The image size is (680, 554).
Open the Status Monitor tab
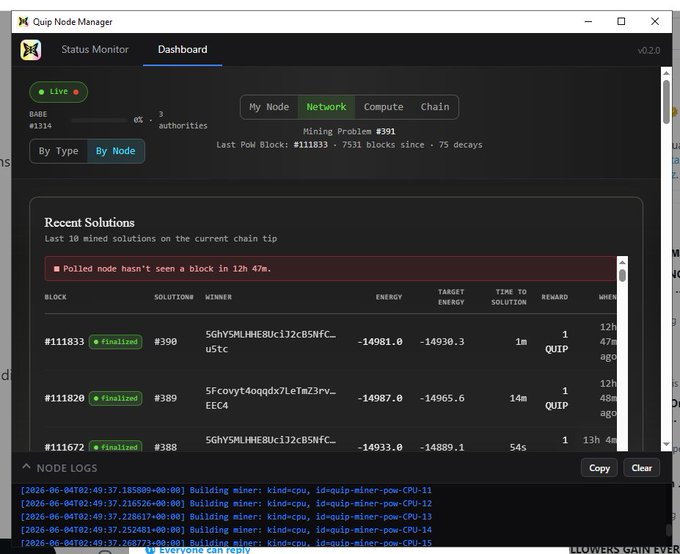click(x=95, y=49)
